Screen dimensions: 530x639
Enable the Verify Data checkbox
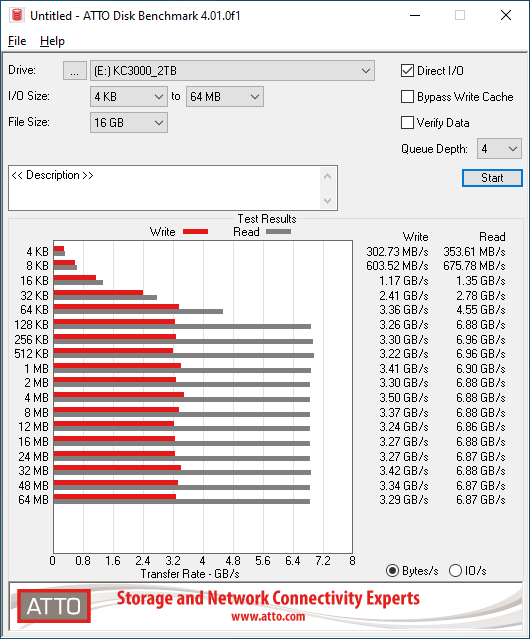pyautogui.click(x=407, y=123)
